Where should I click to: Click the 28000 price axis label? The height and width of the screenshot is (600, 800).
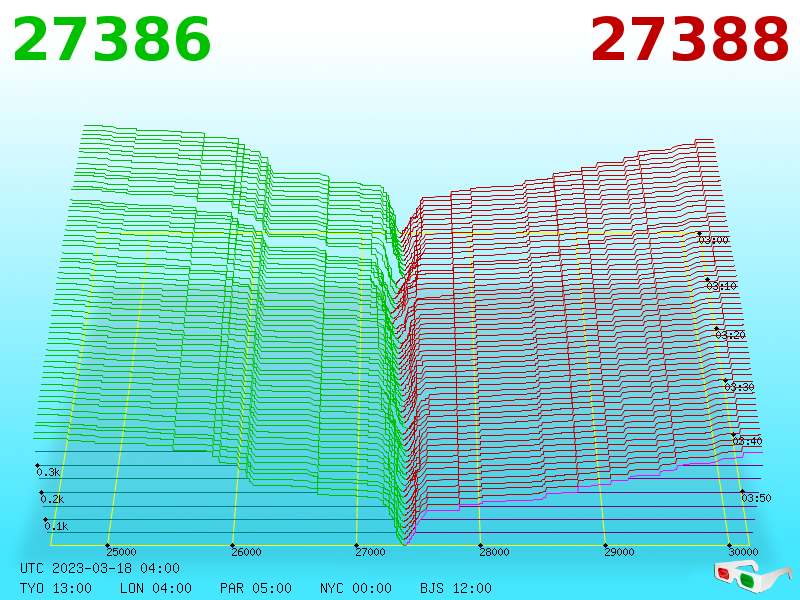[x=494, y=552]
